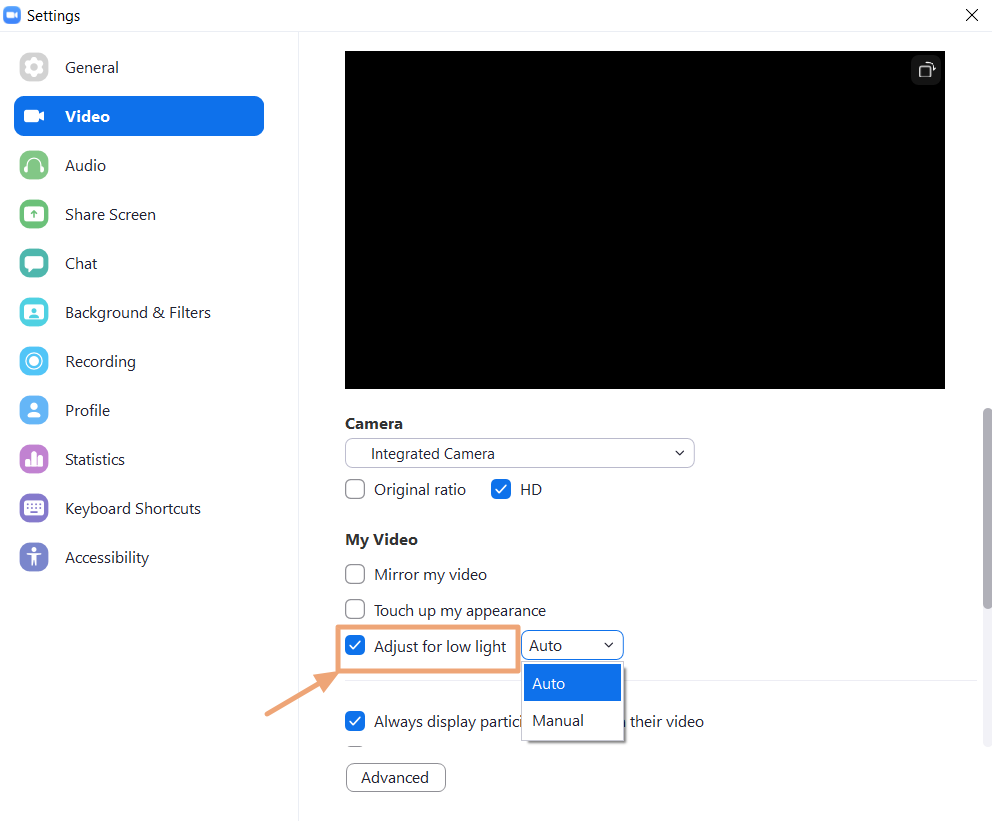Choose Auto in the low light dropdown
Screen dimensions: 992x821
click(548, 683)
